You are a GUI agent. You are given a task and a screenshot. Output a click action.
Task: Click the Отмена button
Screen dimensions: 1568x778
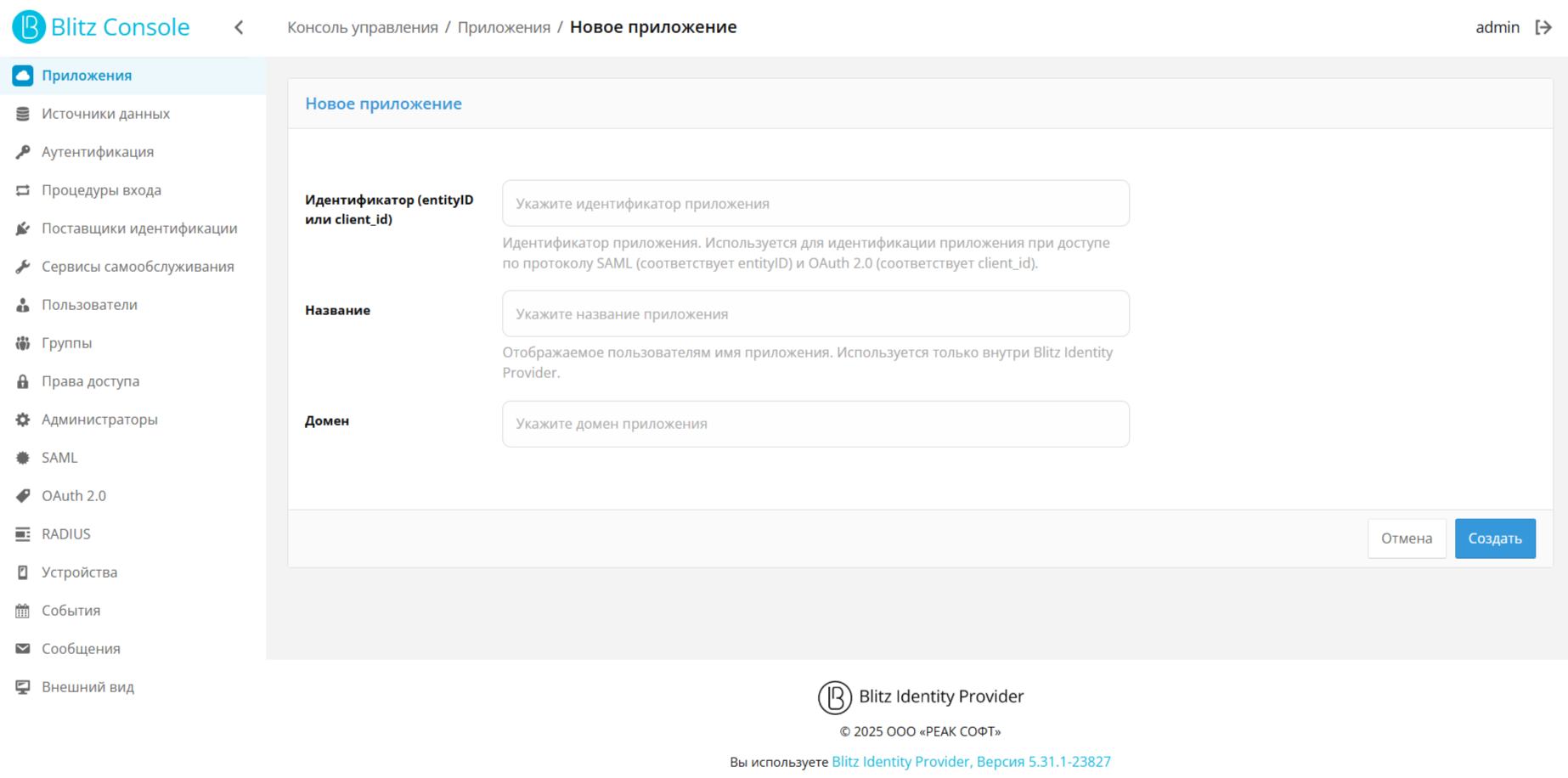click(x=1406, y=538)
